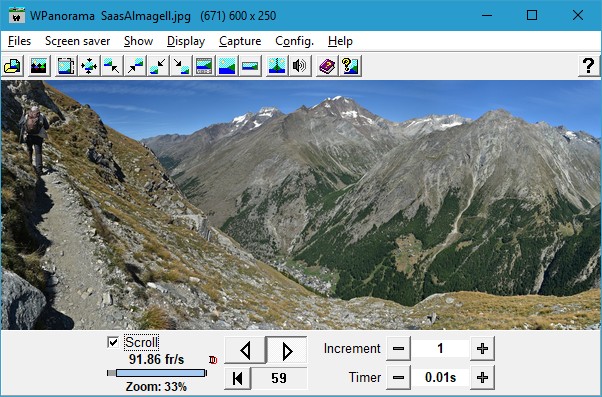Click the zipper split picture toolbar icon

(x=277, y=66)
